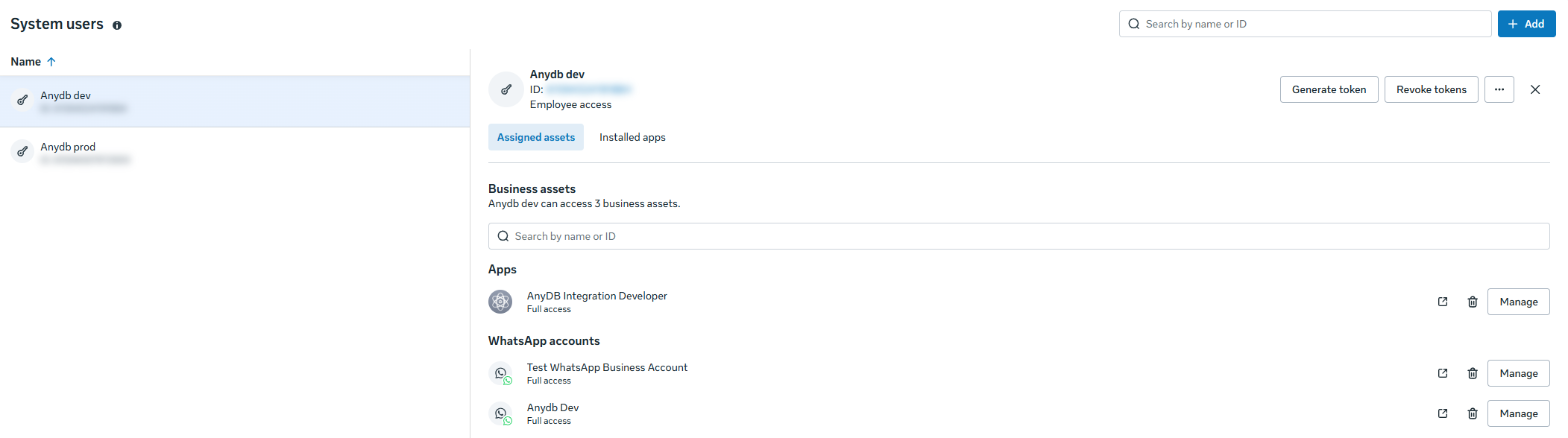1568x438 pixels.
Task: Click the Business assets heading
Action: pyautogui.click(x=532, y=188)
